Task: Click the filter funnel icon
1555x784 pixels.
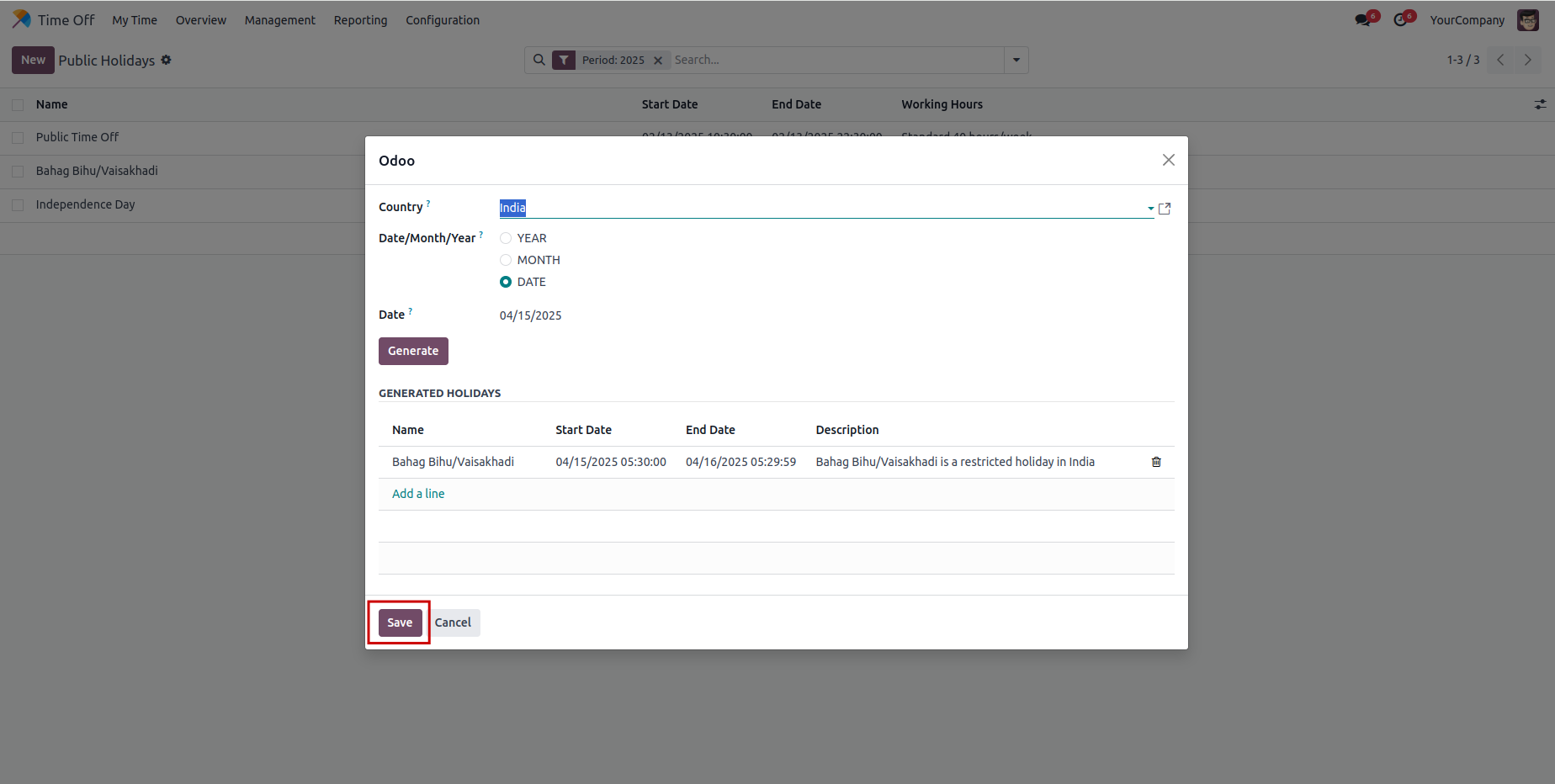Action: pyautogui.click(x=564, y=60)
